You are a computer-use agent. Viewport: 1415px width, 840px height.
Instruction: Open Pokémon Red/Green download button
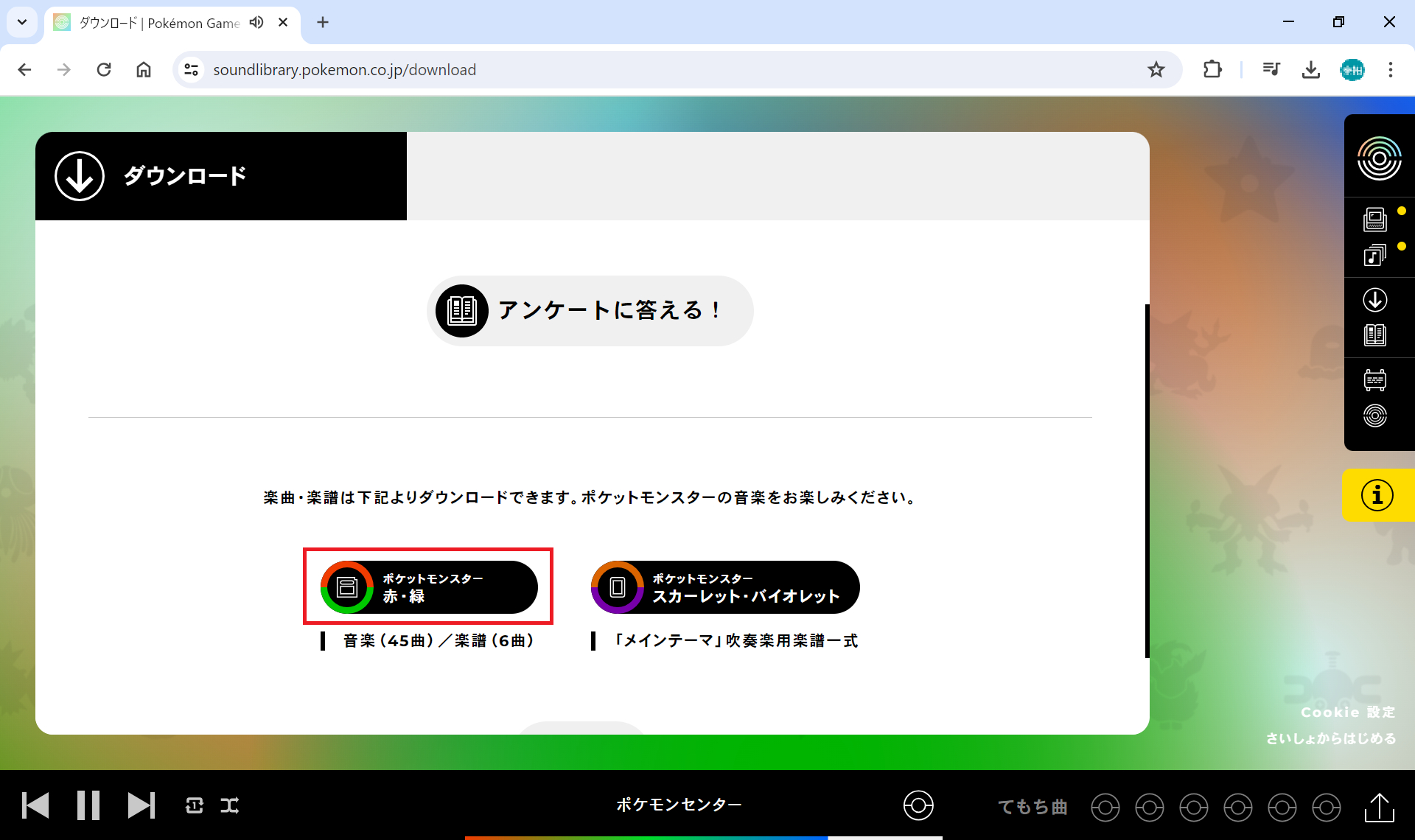pos(429,587)
